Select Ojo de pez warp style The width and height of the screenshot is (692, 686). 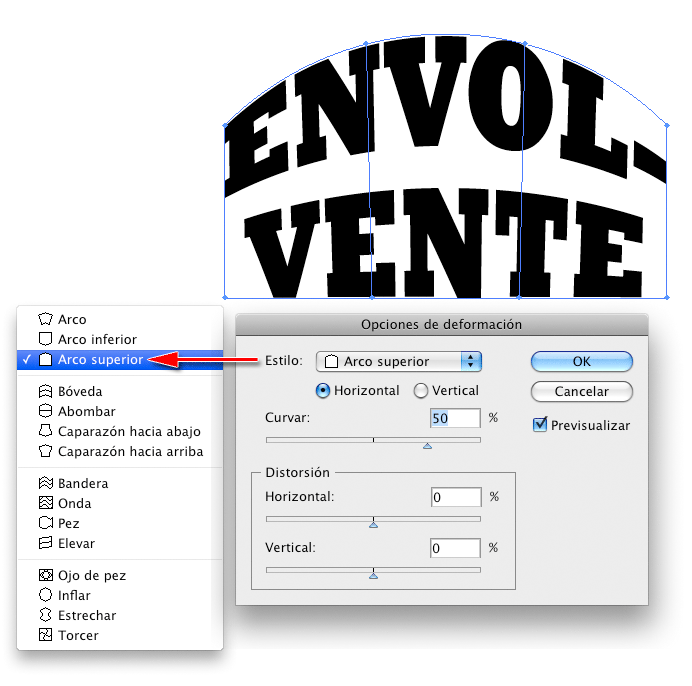120,575
